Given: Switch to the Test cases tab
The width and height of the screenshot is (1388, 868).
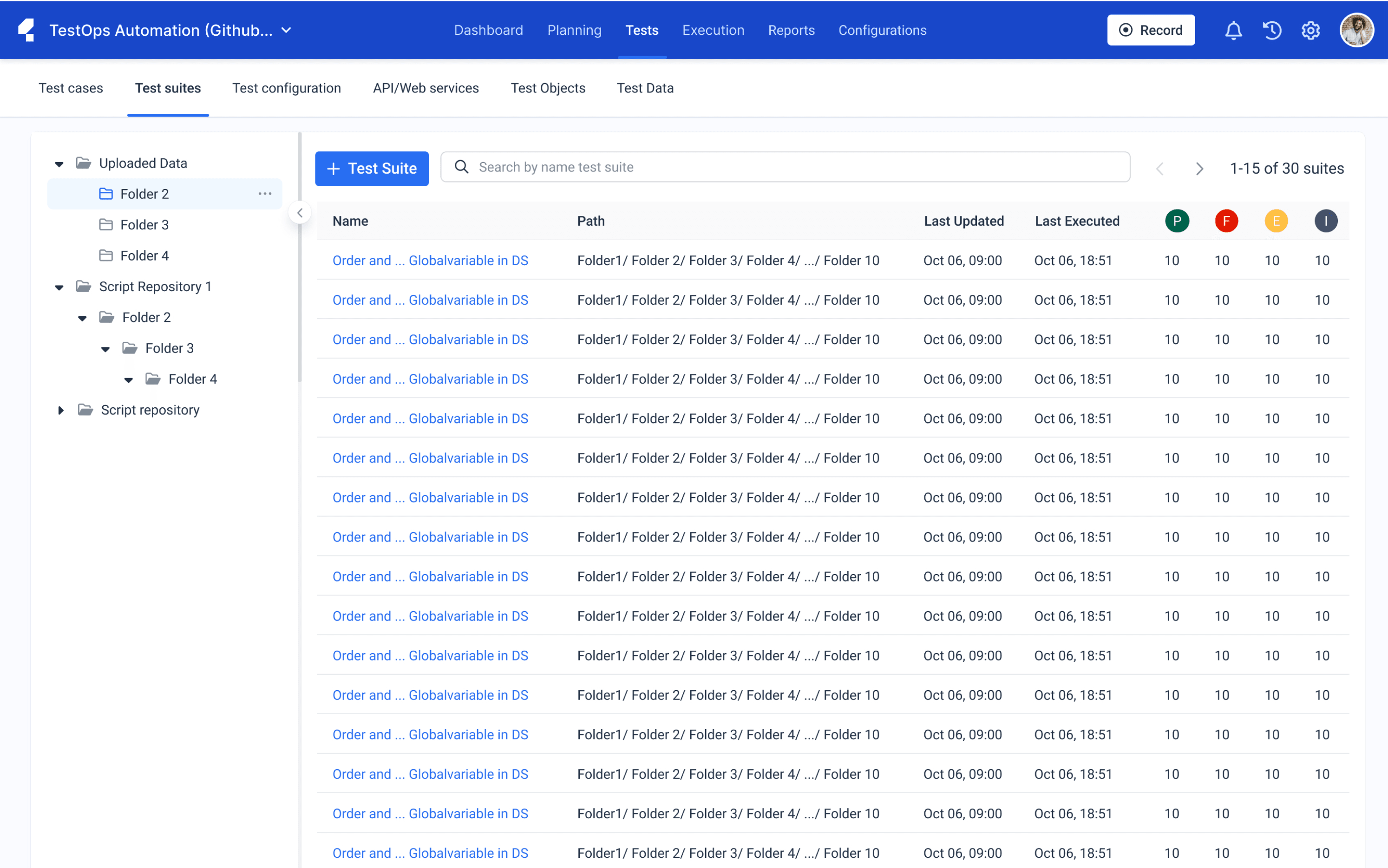Looking at the screenshot, I should click(71, 88).
